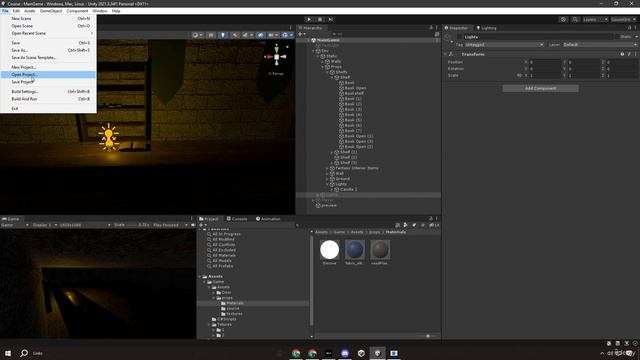Choose Build Settings... in File menu

point(48,91)
